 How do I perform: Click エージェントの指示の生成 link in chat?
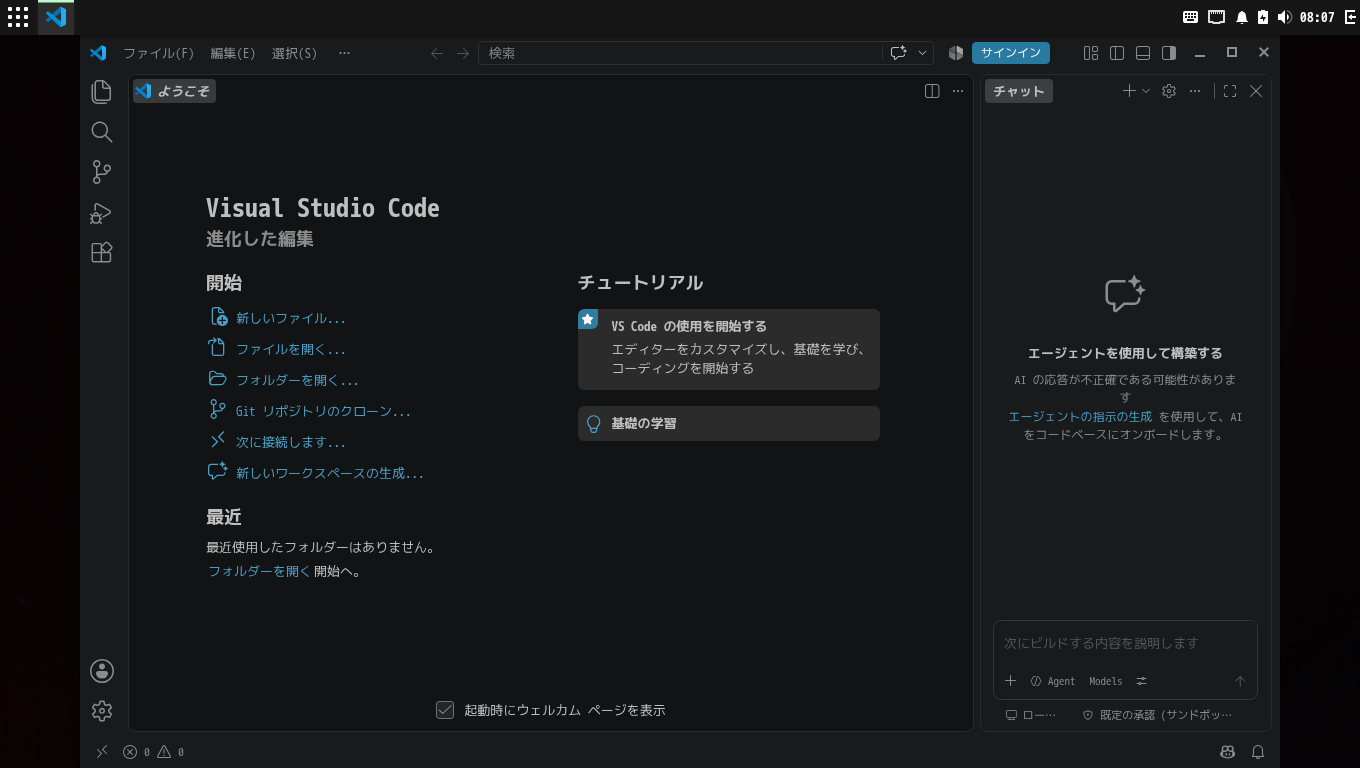tap(1080, 417)
